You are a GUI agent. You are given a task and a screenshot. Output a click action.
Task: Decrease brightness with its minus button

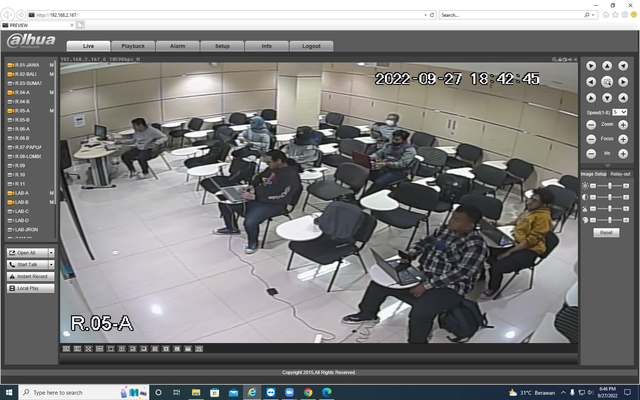click(x=593, y=186)
